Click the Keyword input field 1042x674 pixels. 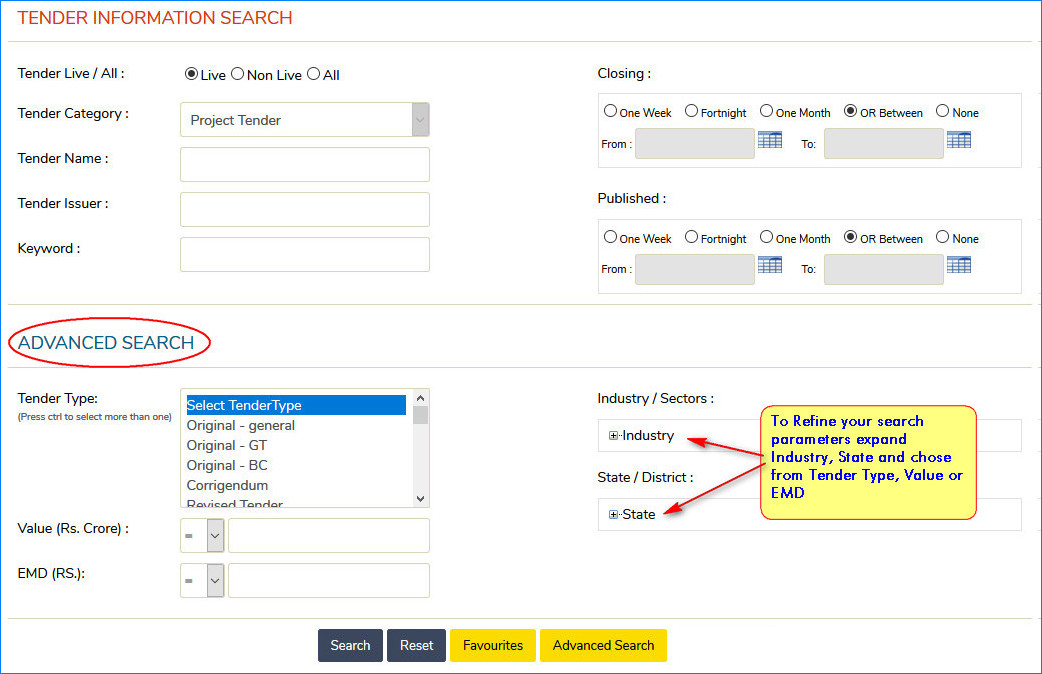305,254
